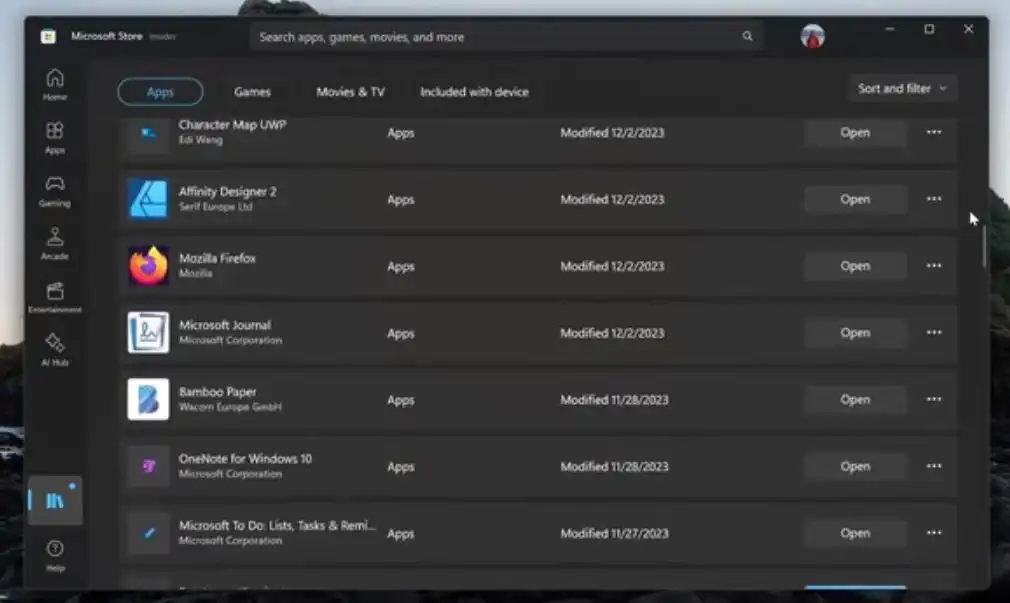This screenshot has height=603, width=1010.
Task: Switch to the Games filter tab
Action: click(252, 92)
